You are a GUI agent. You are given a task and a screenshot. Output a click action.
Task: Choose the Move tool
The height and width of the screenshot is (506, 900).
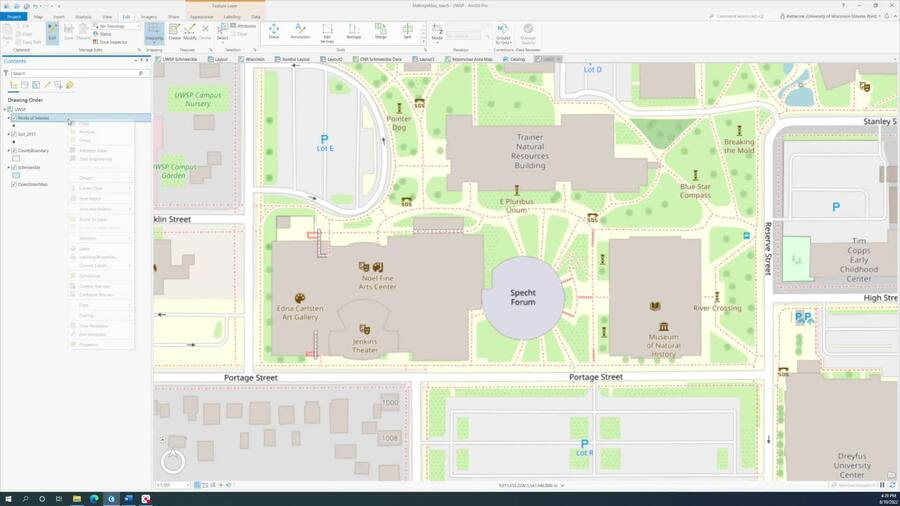click(274, 32)
